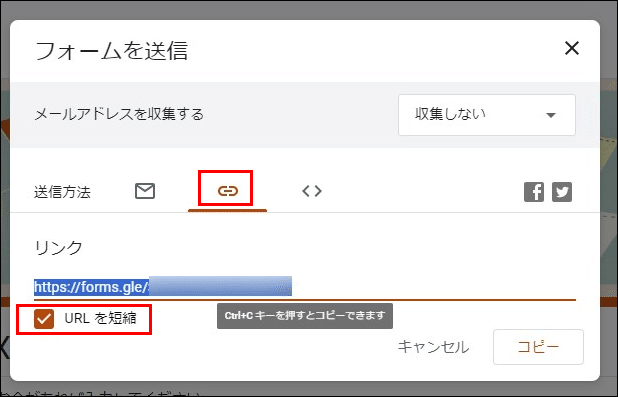Click the メールアドレスを収集する label
Screen dimensions: 618x397
click(x=119, y=114)
